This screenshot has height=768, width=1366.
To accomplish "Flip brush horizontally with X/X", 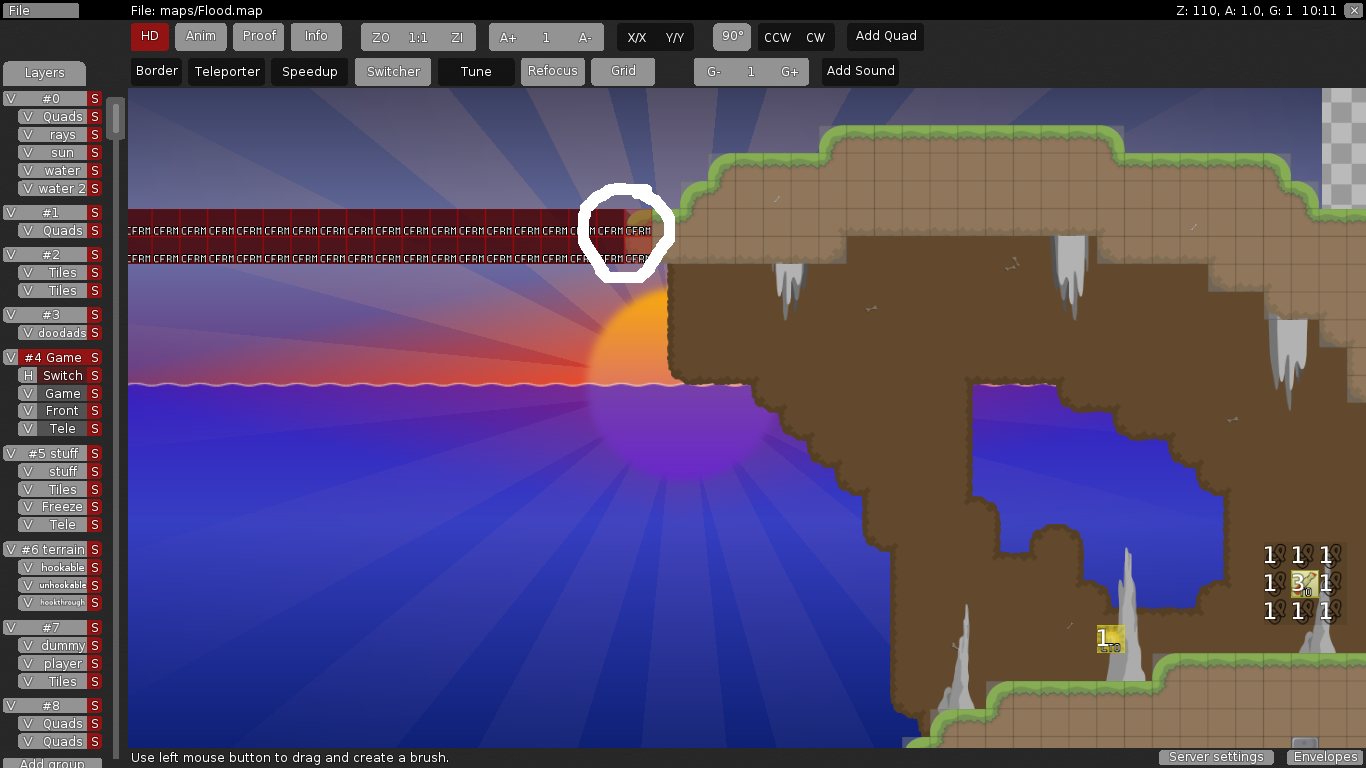I will 636,38.
